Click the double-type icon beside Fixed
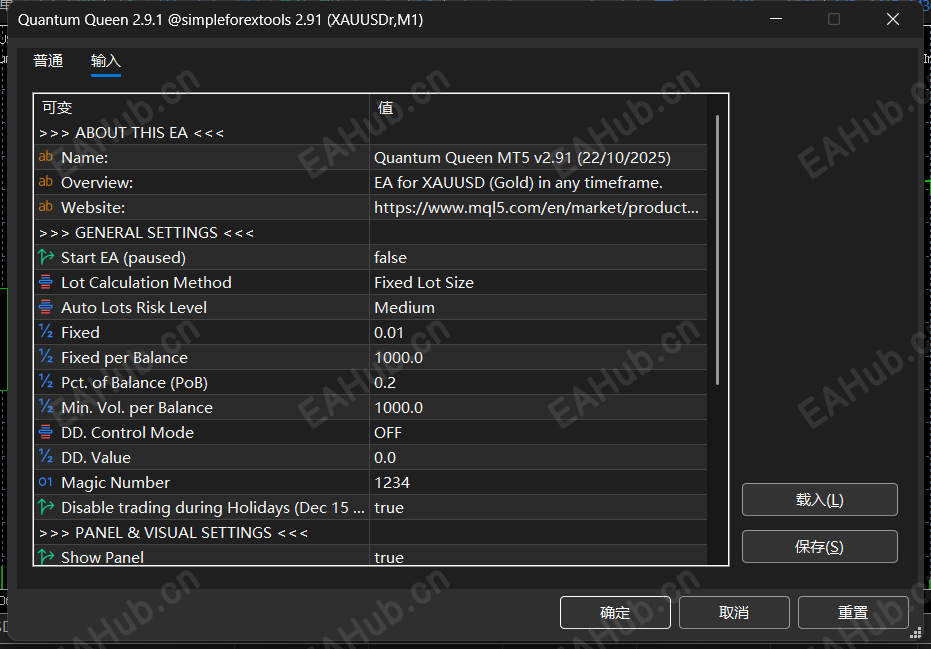Viewport: 931px width, 649px height. pyautogui.click(x=46, y=331)
